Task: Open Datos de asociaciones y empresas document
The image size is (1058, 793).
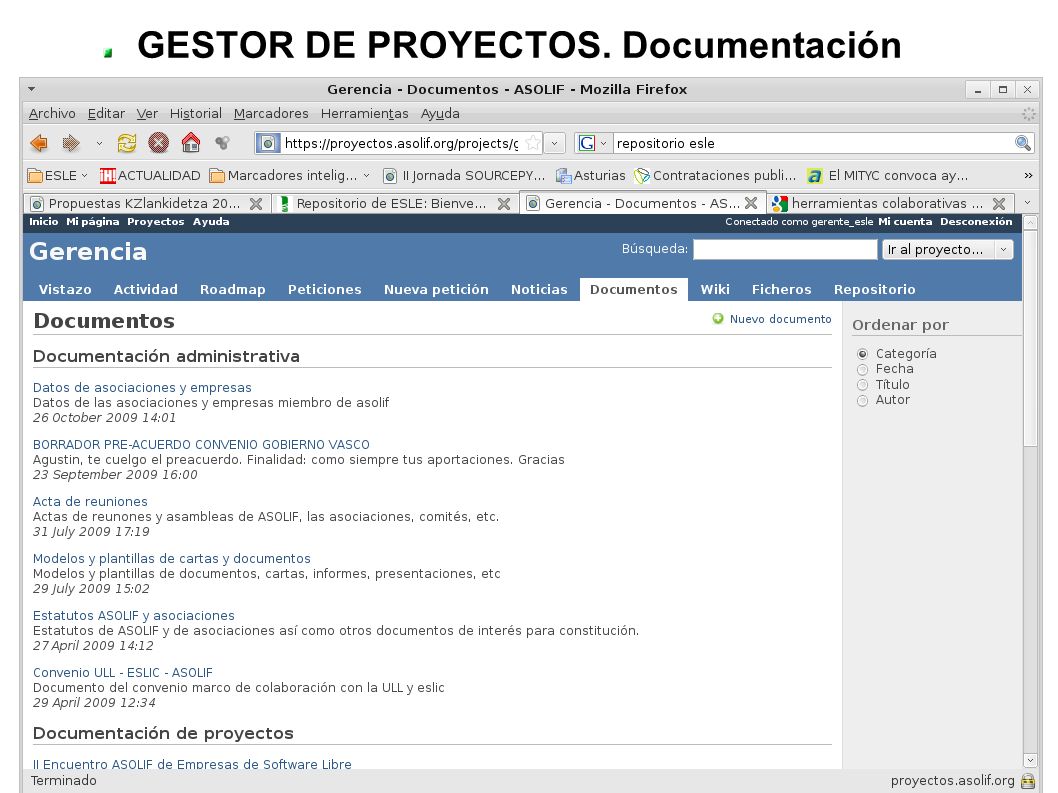Action: (x=142, y=387)
